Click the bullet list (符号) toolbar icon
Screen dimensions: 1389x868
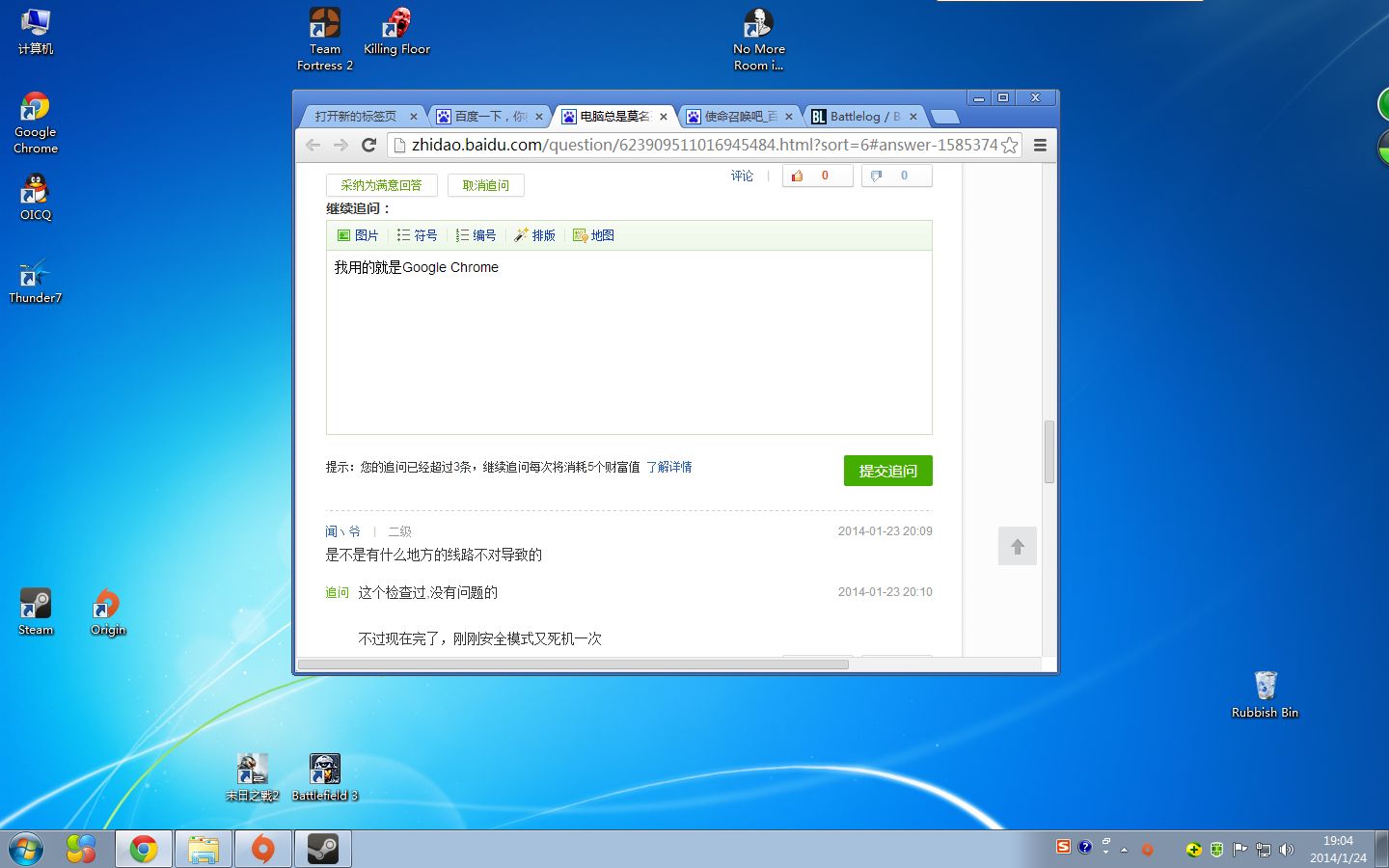coord(403,235)
